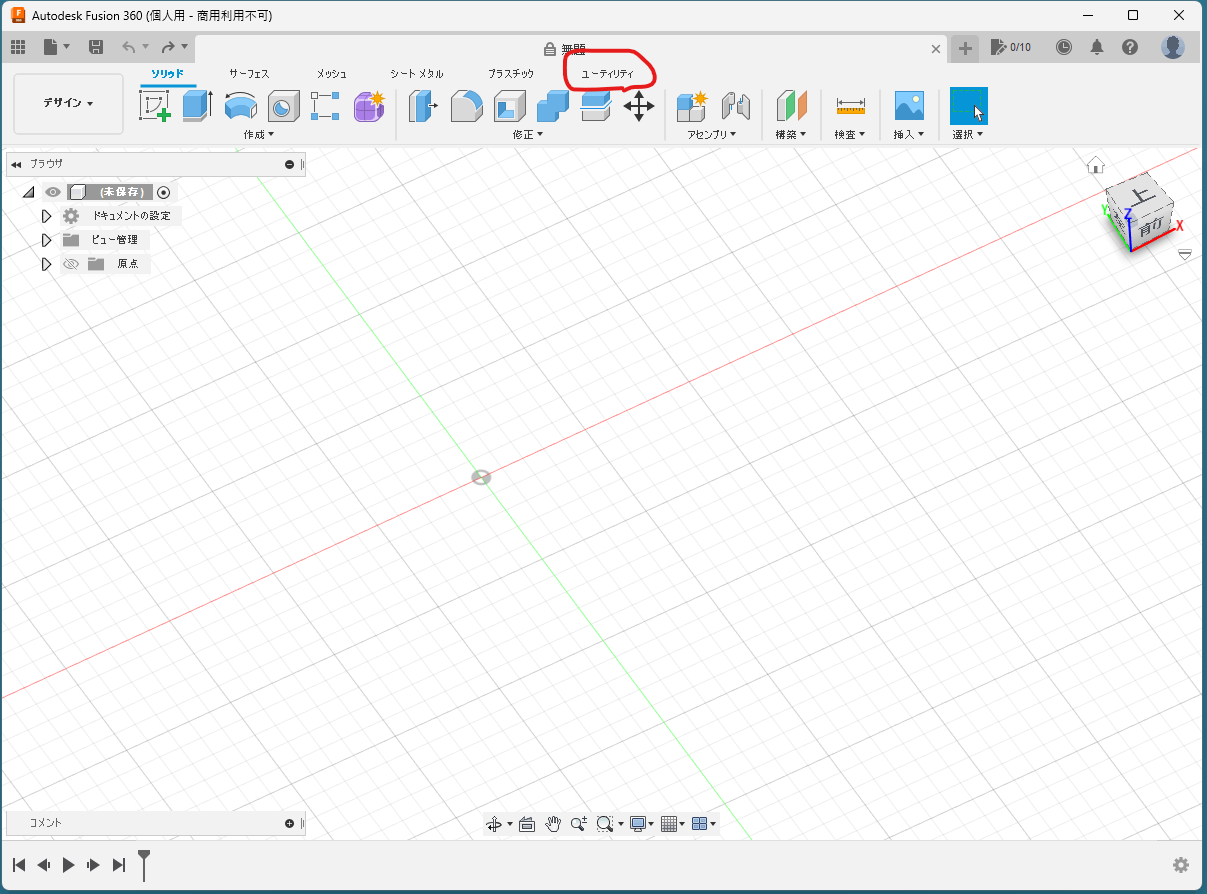
Task: Switch to the シート メタル tab
Action: (x=416, y=74)
